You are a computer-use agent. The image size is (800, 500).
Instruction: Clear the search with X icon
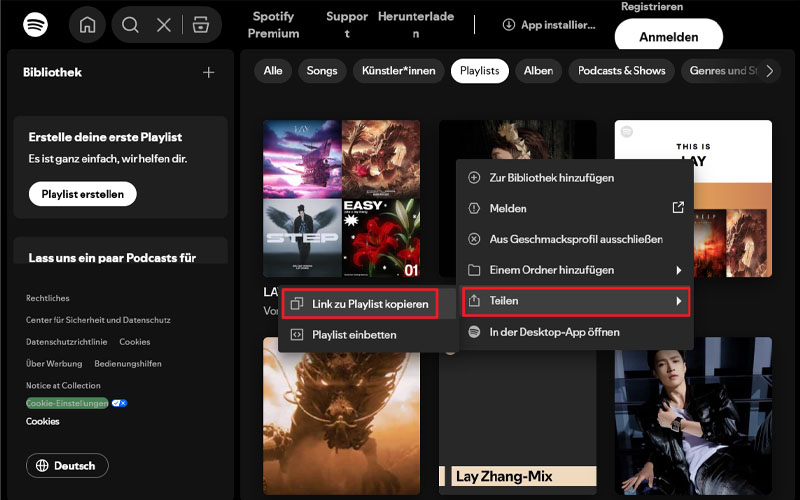pyautogui.click(x=164, y=24)
